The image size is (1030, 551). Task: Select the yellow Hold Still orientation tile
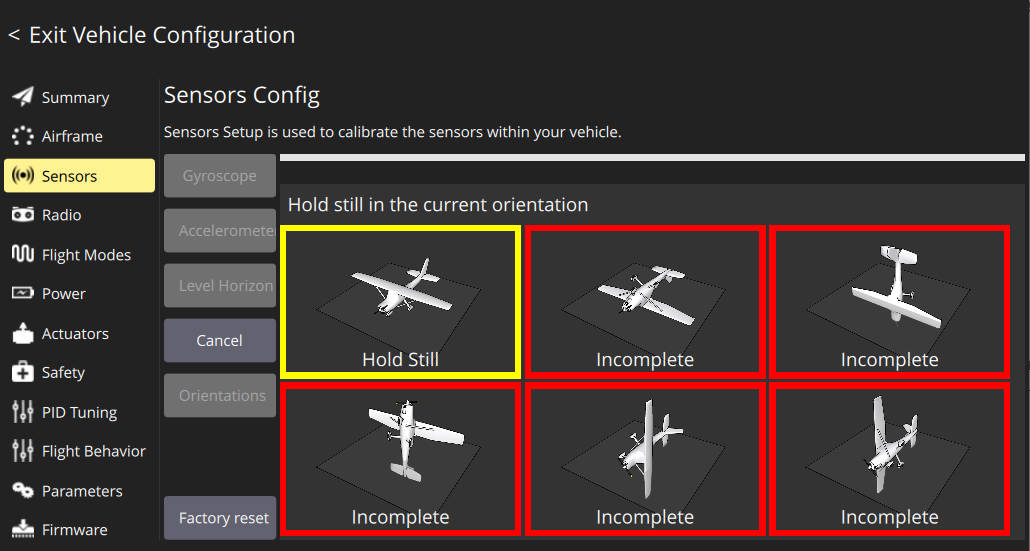401,302
